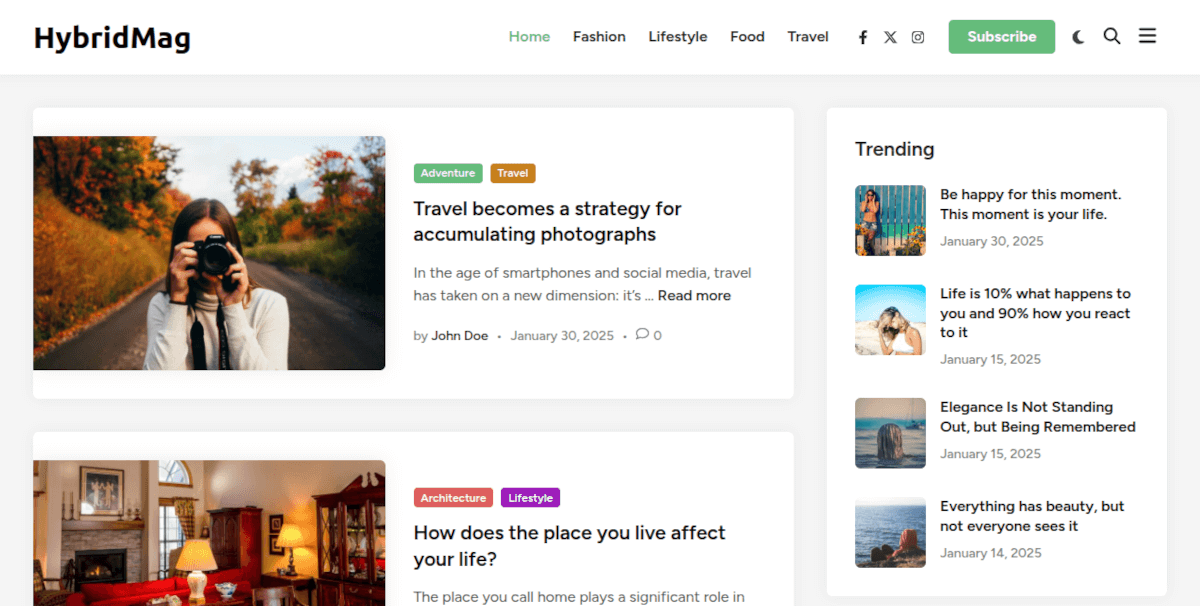The image size is (1200, 606).
Task: Open the Instagram social icon
Action: [918, 37]
